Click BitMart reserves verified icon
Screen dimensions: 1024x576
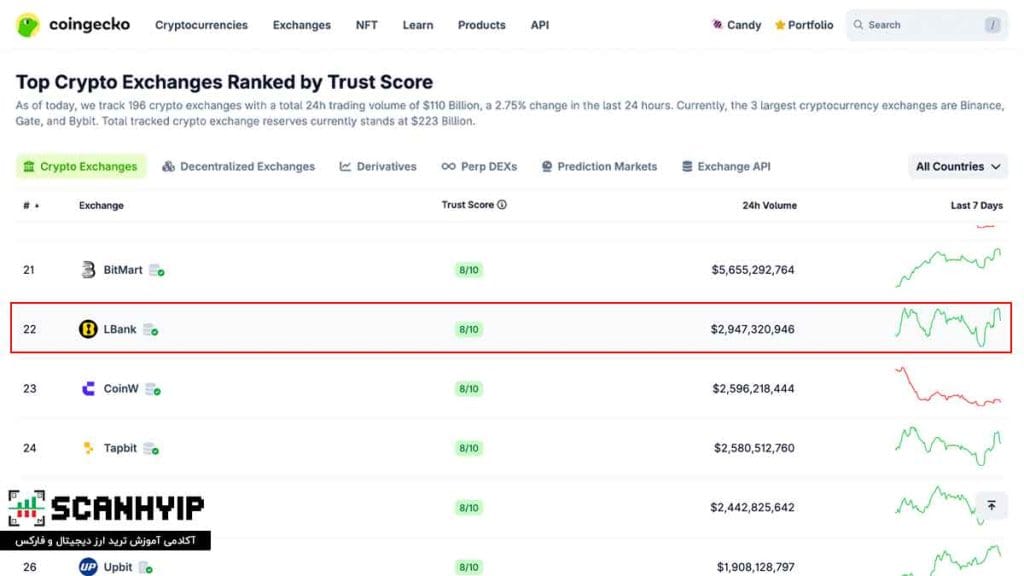coord(157,270)
